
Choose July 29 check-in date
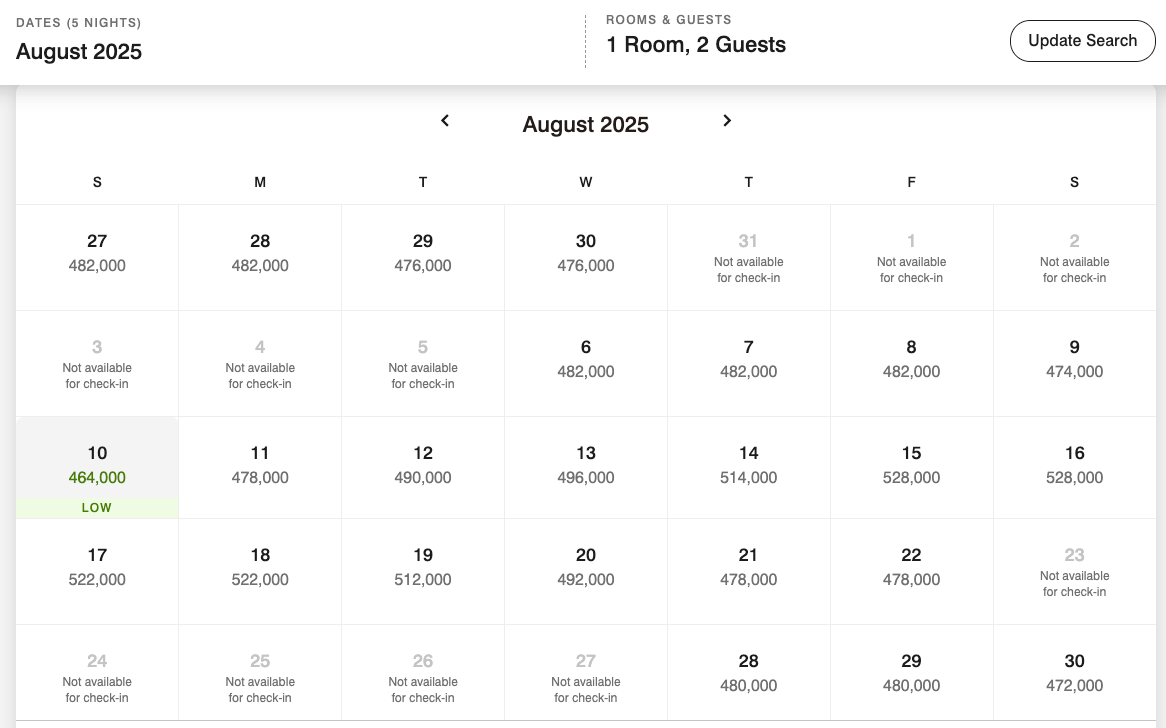tap(423, 254)
